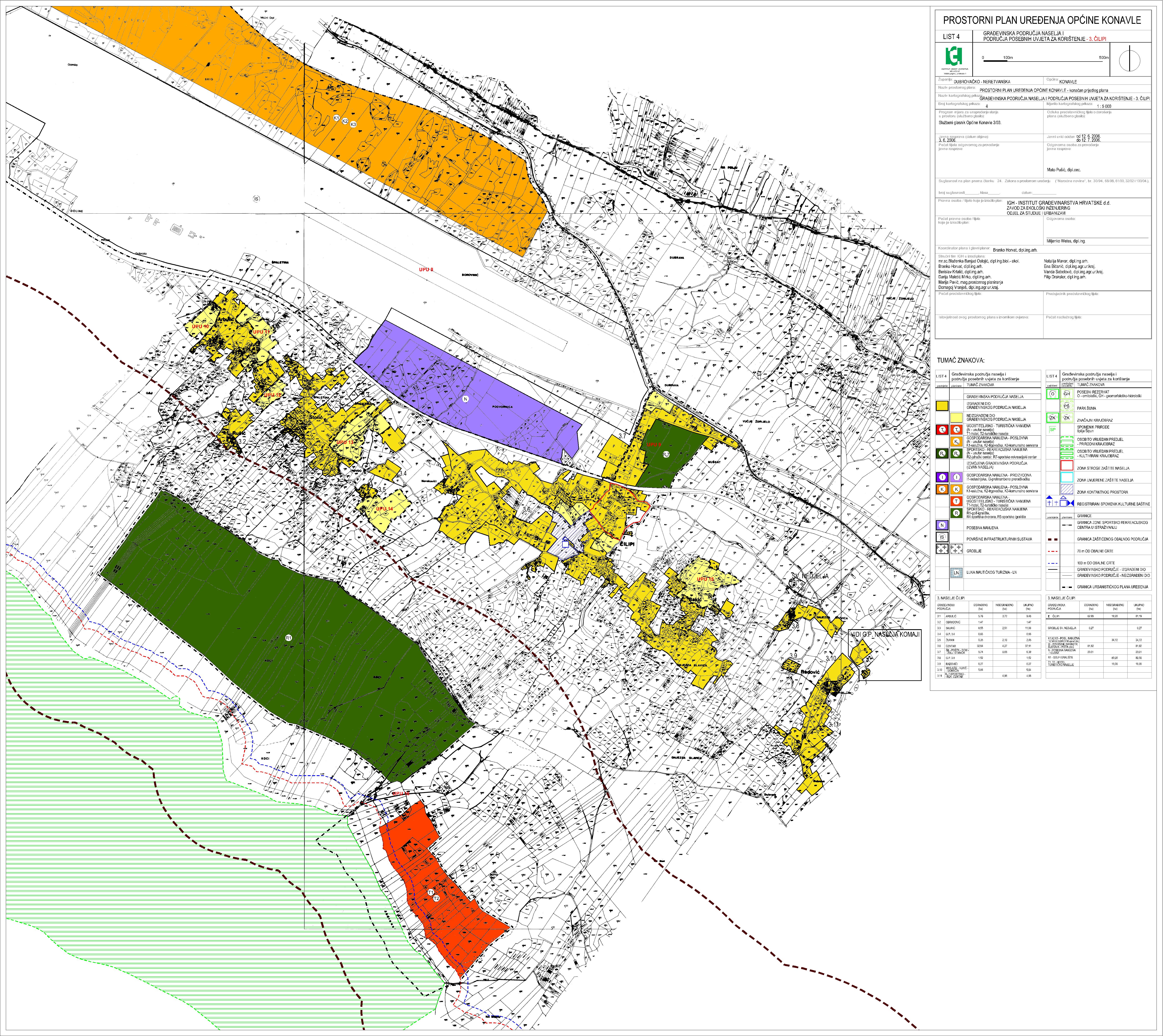
Task: Click the IS infrastructure systems legend icon
Action: point(942,537)
